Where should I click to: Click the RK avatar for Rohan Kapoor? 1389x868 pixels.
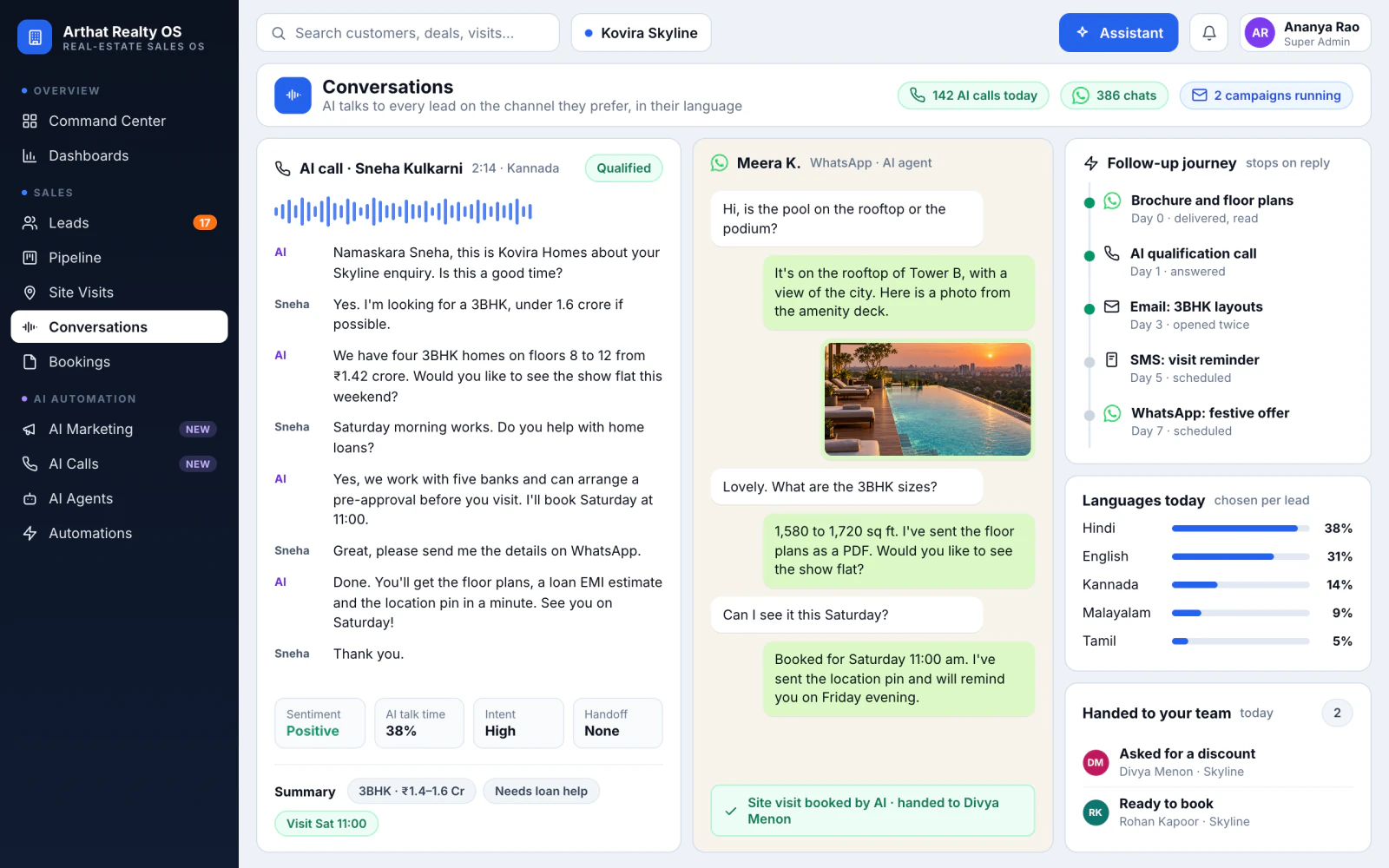pyautogui.click(x=1096, y=813)
